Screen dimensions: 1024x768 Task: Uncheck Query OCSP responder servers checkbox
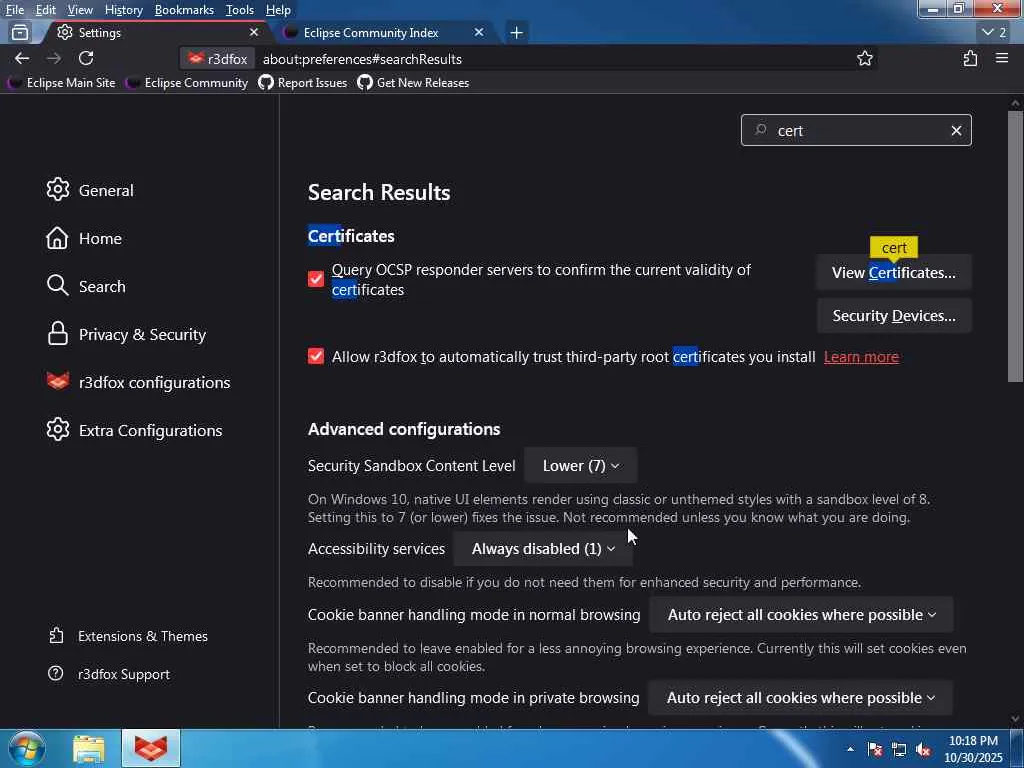click(316, 279)
